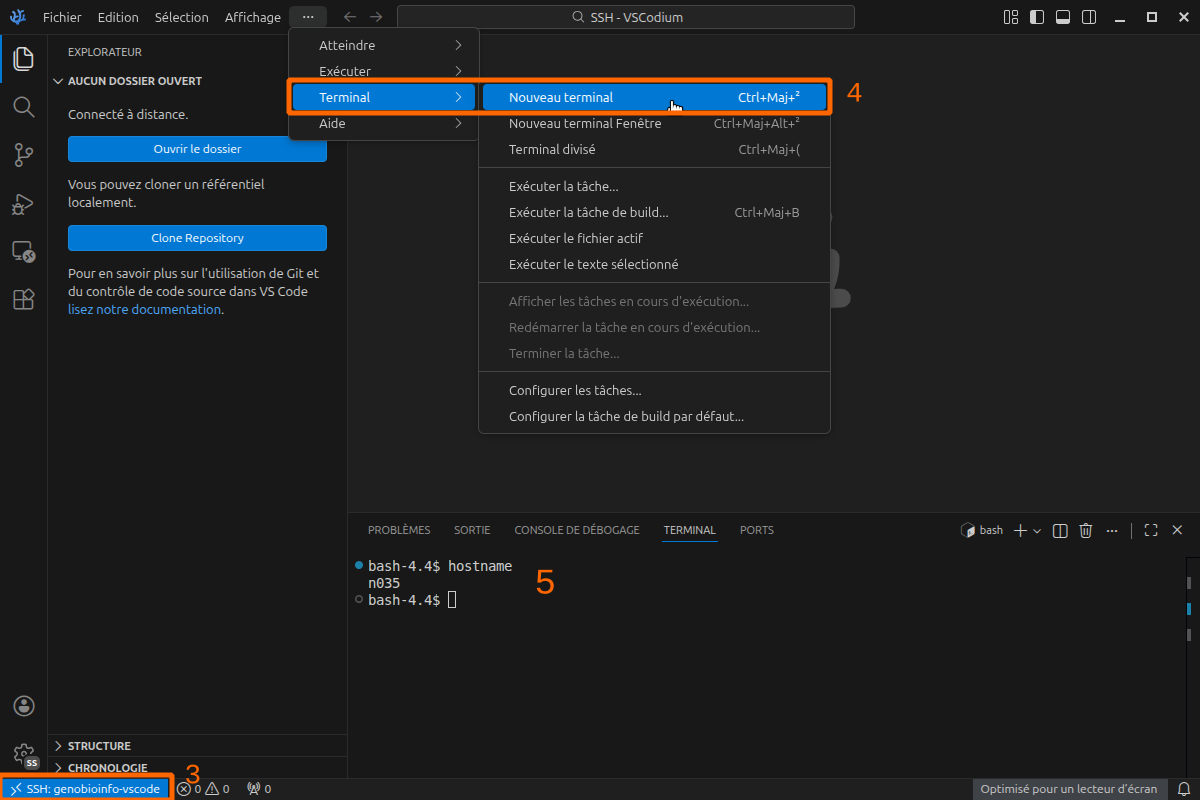Screen dimensions: 1200x800
Task: Select Exécuter la tâche...
Action: 654,186
